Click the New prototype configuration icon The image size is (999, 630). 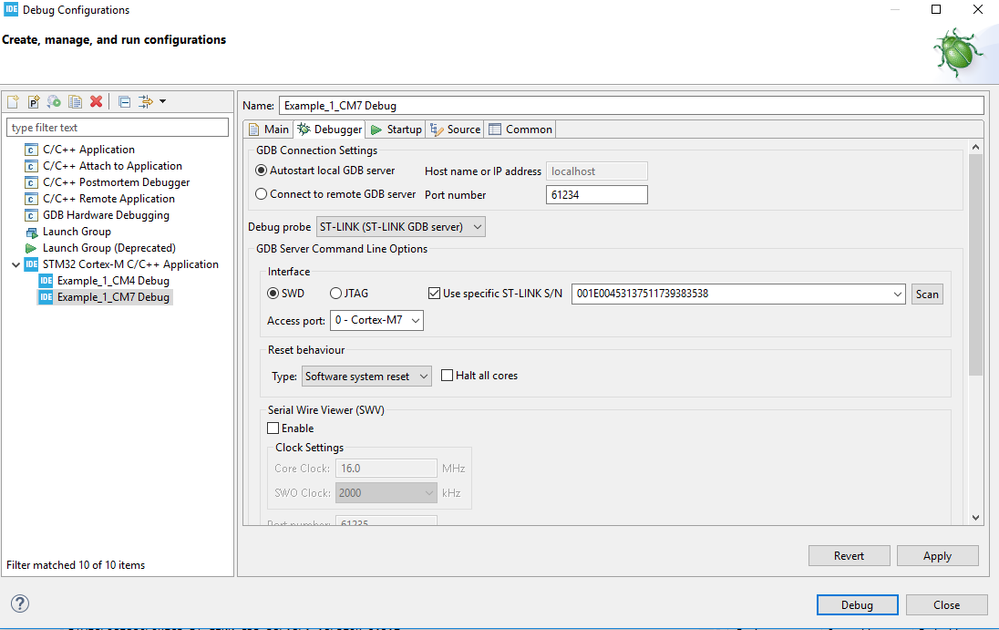33,101
